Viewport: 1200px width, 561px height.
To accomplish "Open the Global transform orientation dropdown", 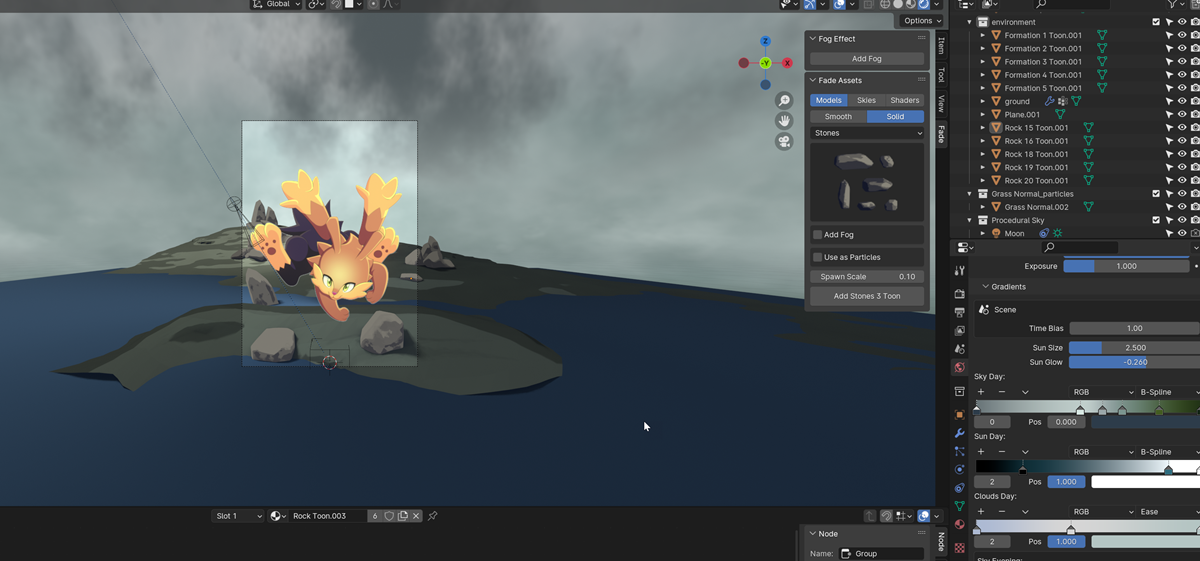I will tap(277, 4).
